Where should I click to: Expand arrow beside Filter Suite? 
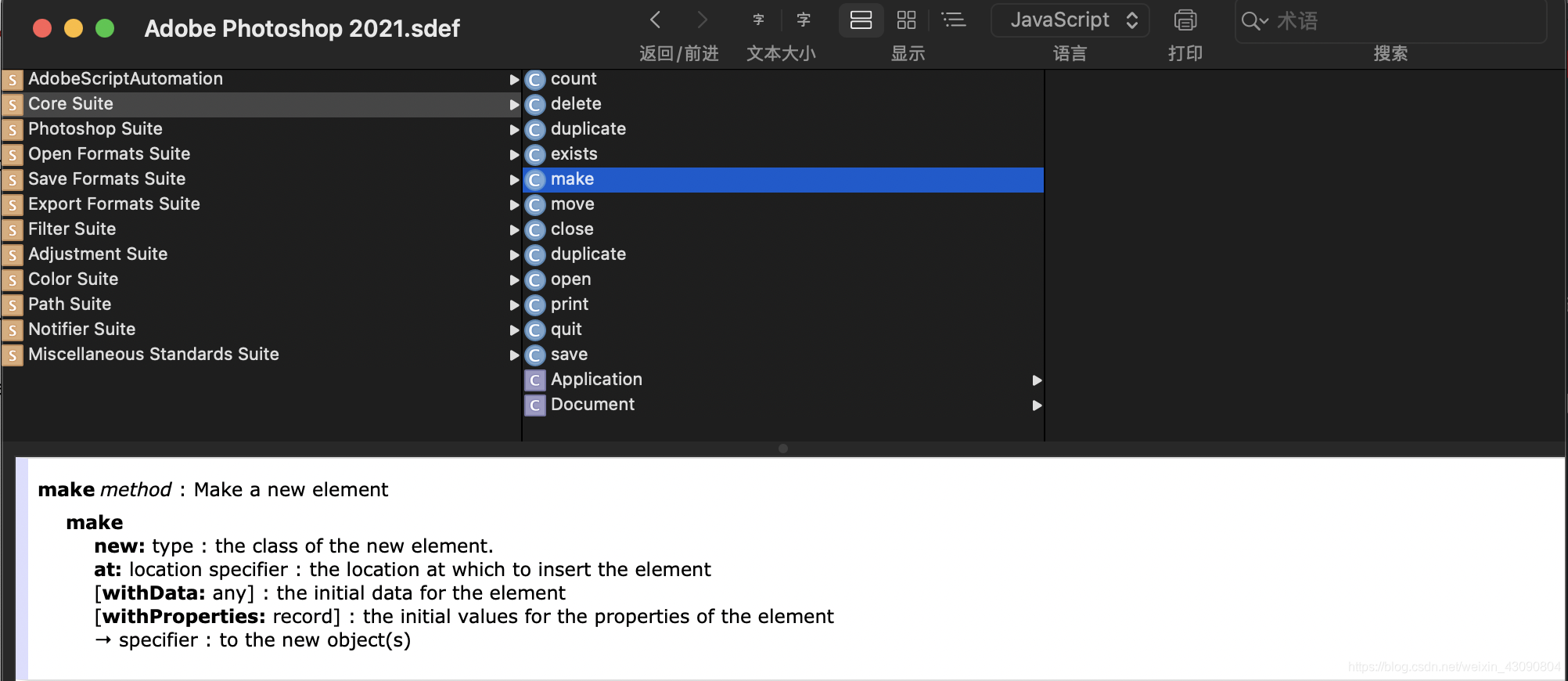pyautogui.click(x=514, y=230)
